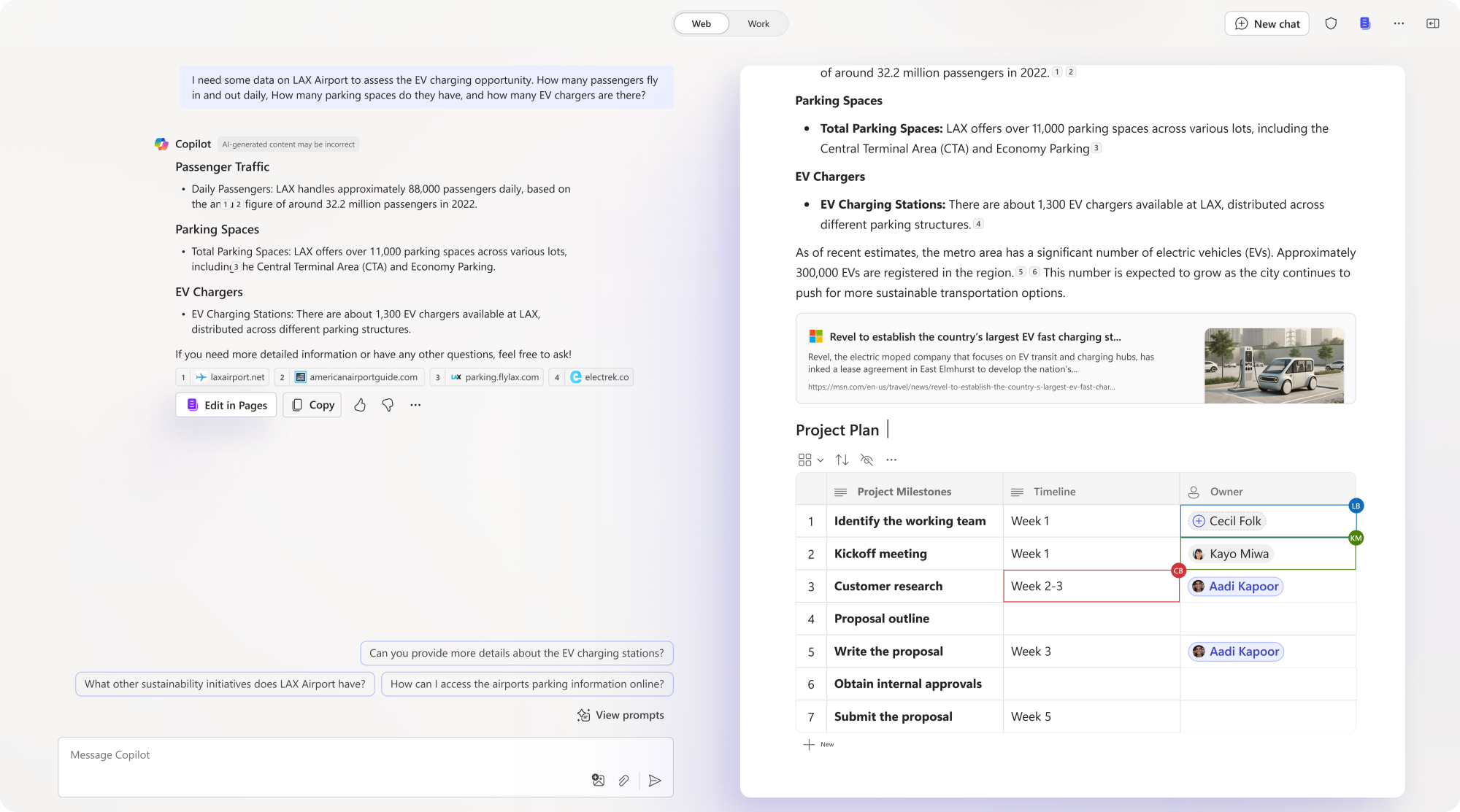The image size is (1460, 812).
Task: Click the thumbs up feedback icon
Action: click(x=360, y=405)
